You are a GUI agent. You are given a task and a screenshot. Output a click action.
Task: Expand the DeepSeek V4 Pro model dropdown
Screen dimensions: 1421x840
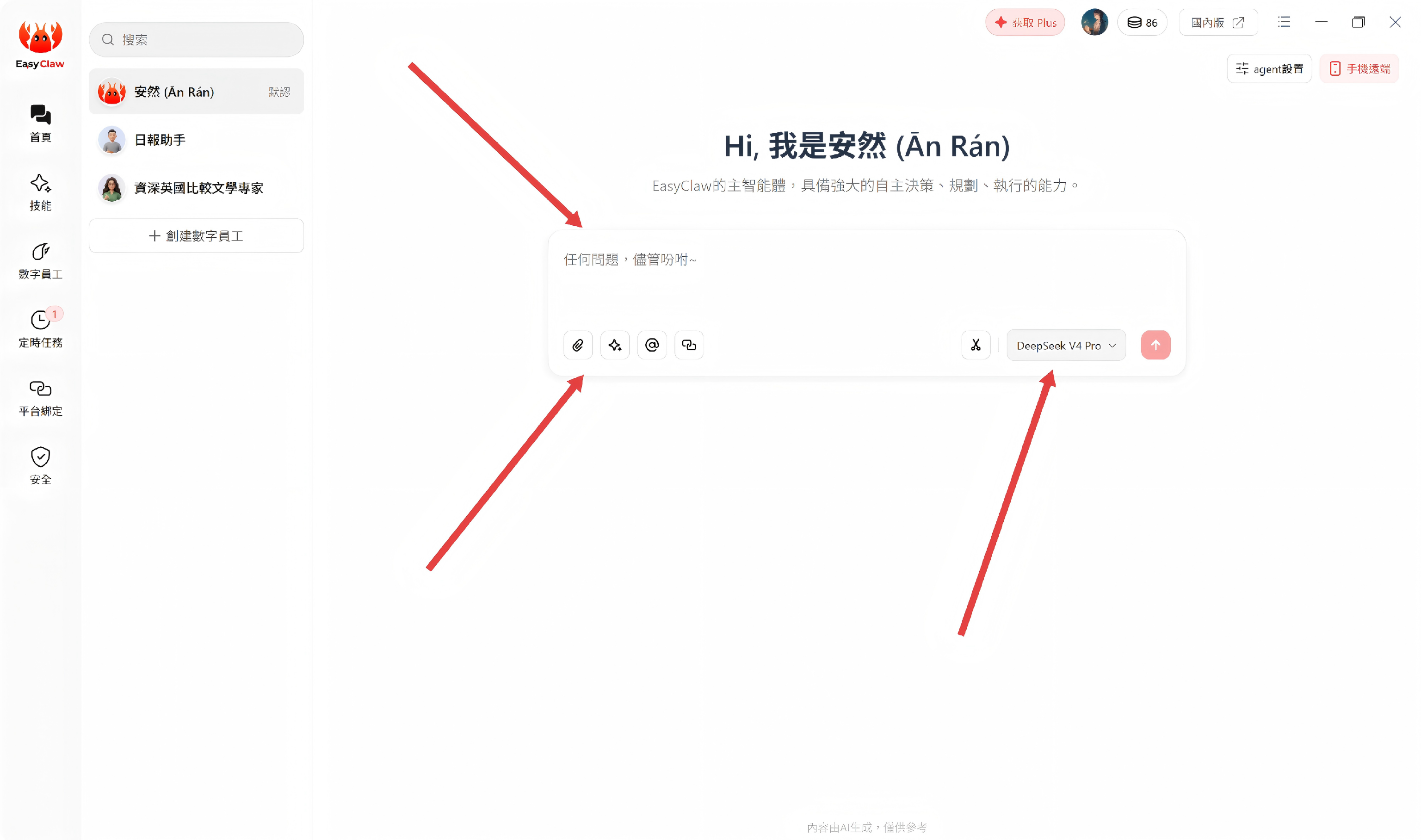pyautogui.click(x=1066, y=345)
